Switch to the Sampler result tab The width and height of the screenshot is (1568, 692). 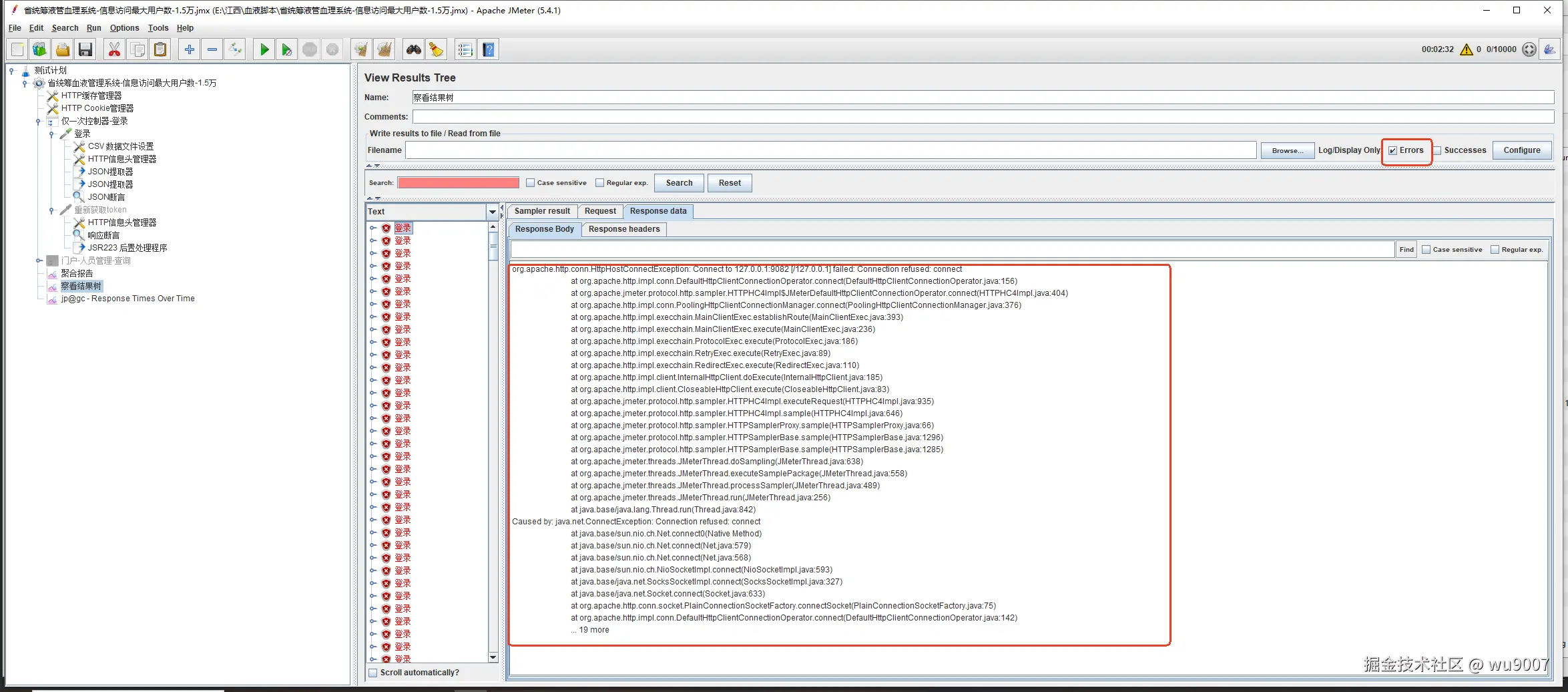point(542,211)
